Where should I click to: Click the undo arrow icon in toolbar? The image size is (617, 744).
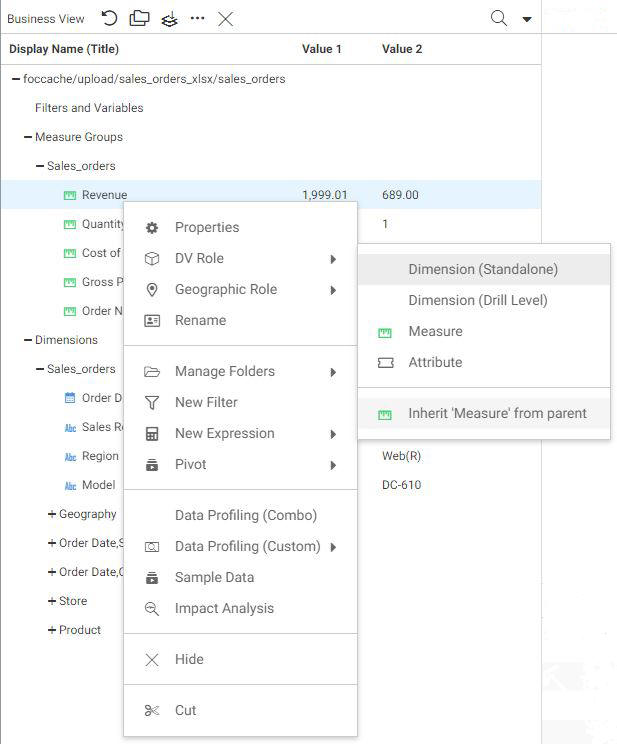point(110,18)
